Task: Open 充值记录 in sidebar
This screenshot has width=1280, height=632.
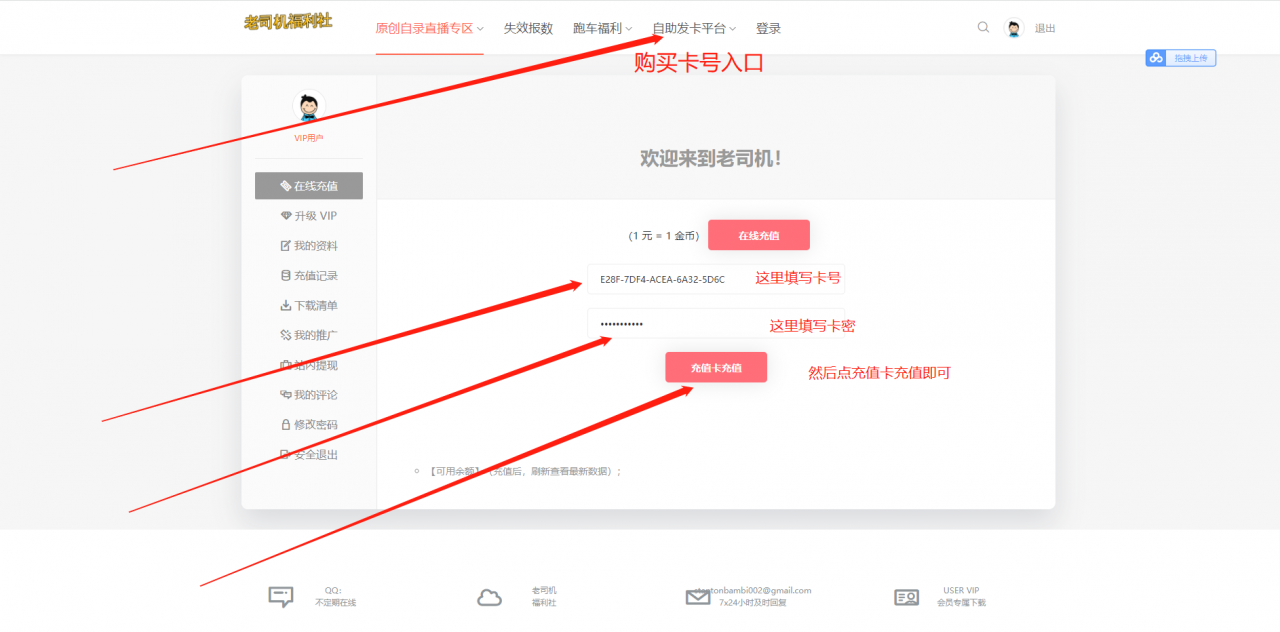Action: coord(309,276)
